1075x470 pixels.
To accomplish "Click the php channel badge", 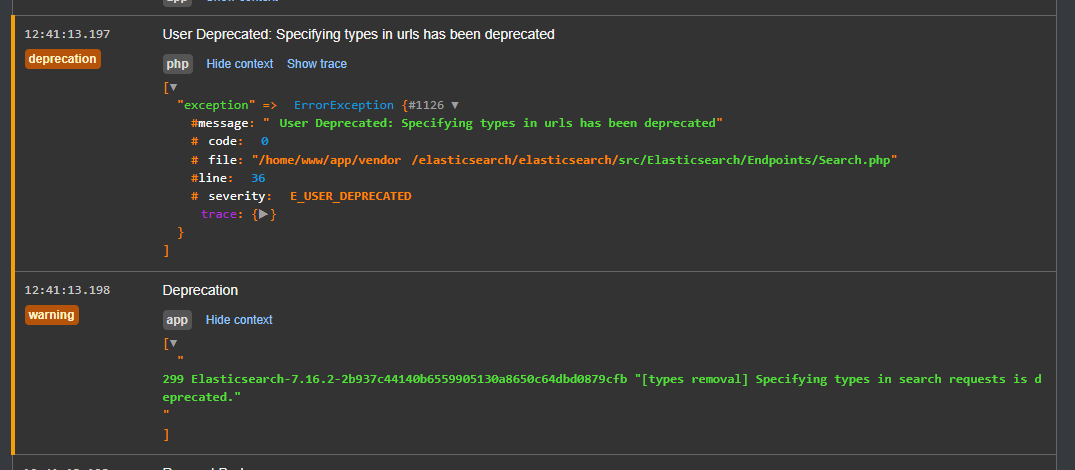I will tap(178, 64).
